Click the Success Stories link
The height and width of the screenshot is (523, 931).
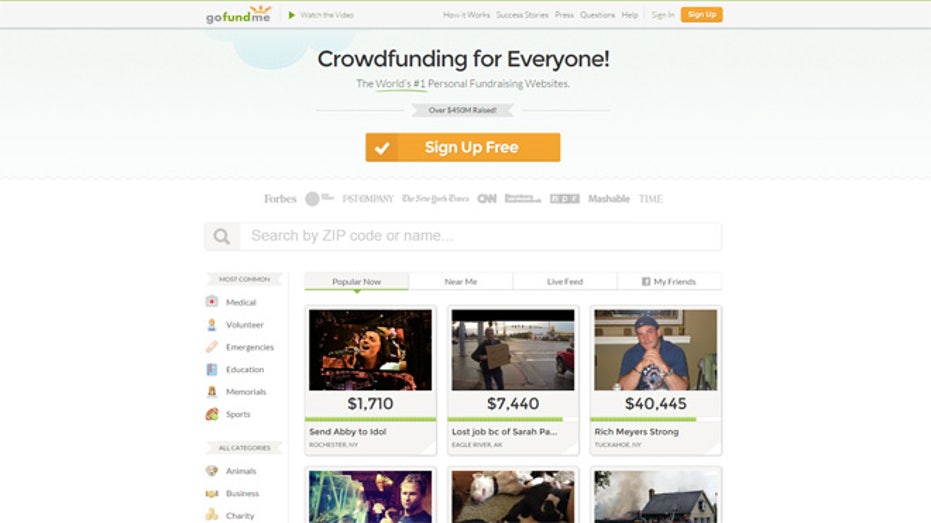coord(522,15)
